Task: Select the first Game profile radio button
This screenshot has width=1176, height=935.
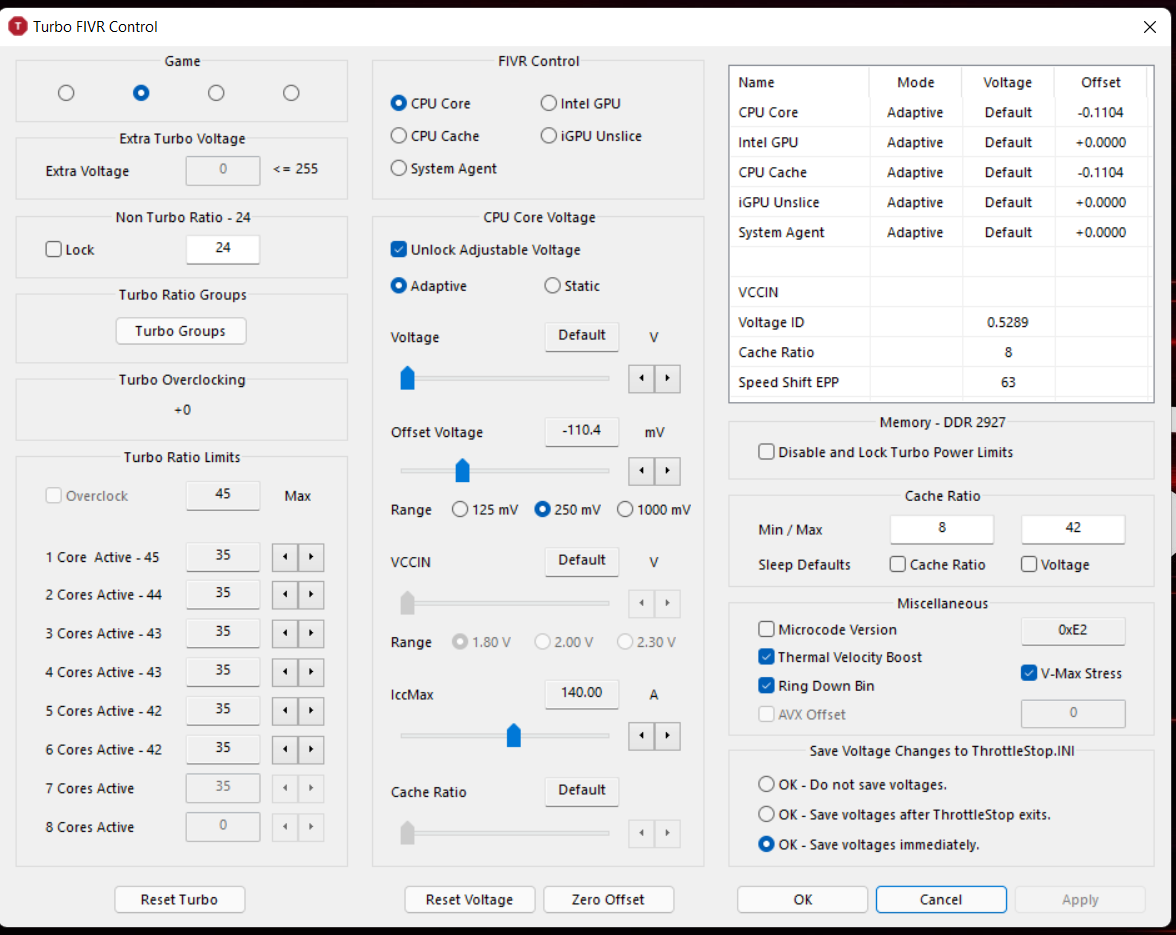Action: [66, 93]
